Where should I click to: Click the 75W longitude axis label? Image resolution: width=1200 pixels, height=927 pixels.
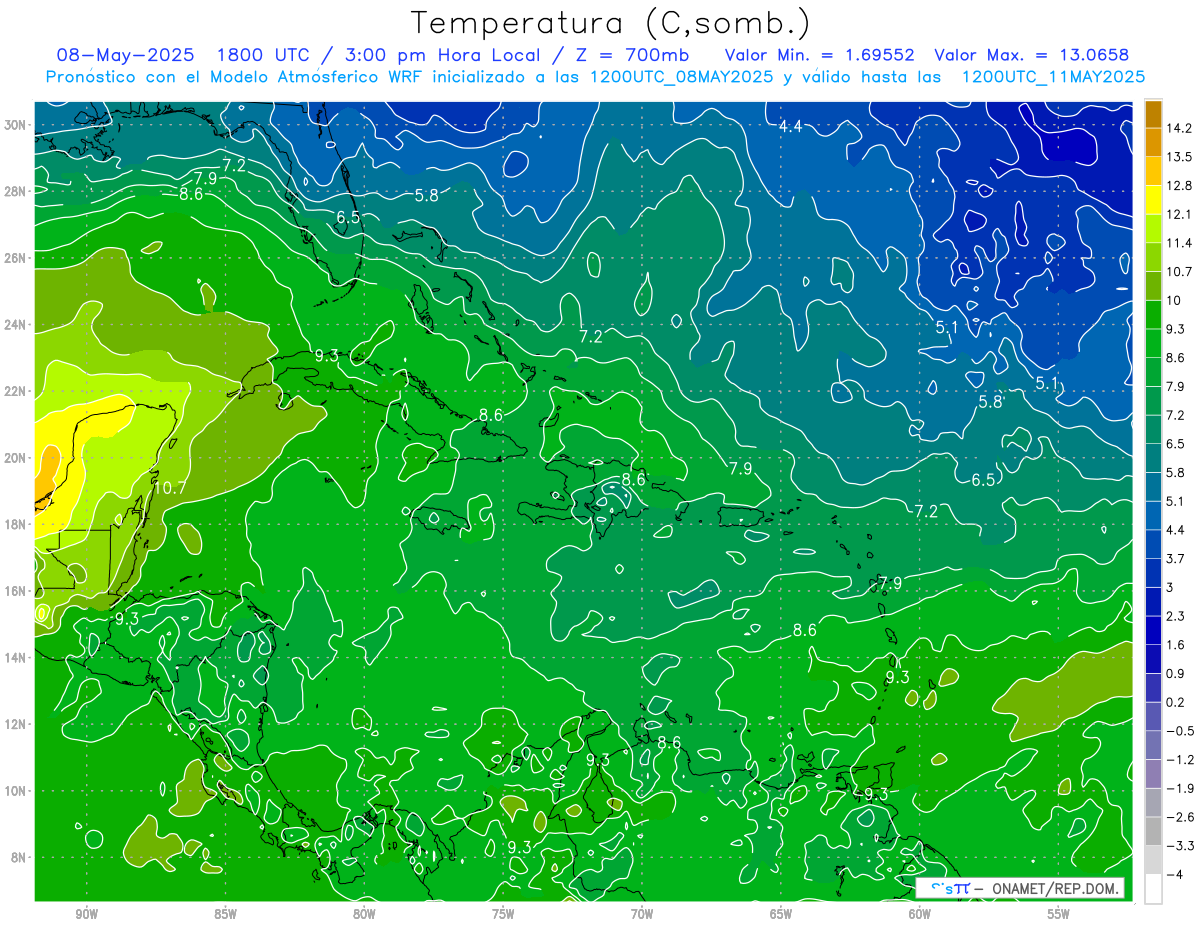[503, 914]
